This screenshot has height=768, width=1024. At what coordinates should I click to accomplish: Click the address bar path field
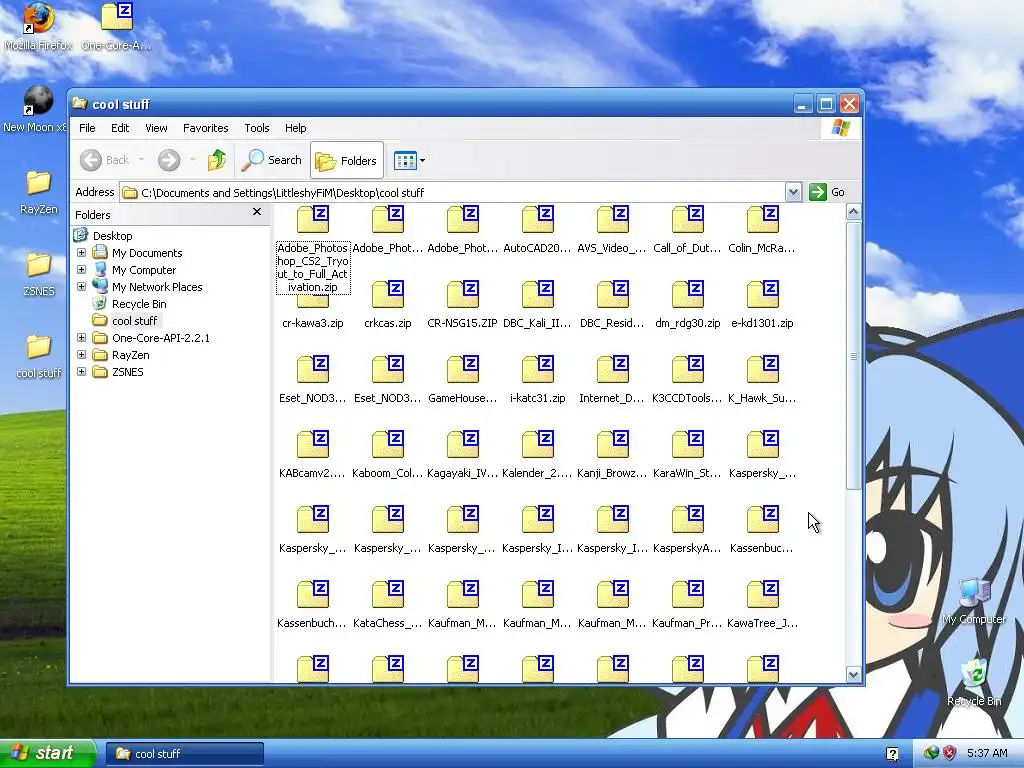coord(453,193)
